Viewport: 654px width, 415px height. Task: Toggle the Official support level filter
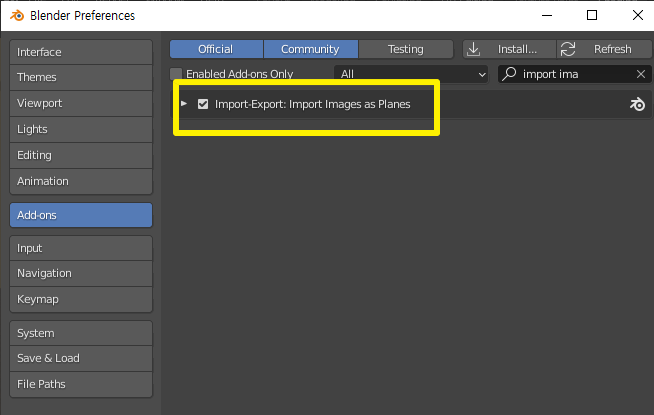tap(216, 49)
